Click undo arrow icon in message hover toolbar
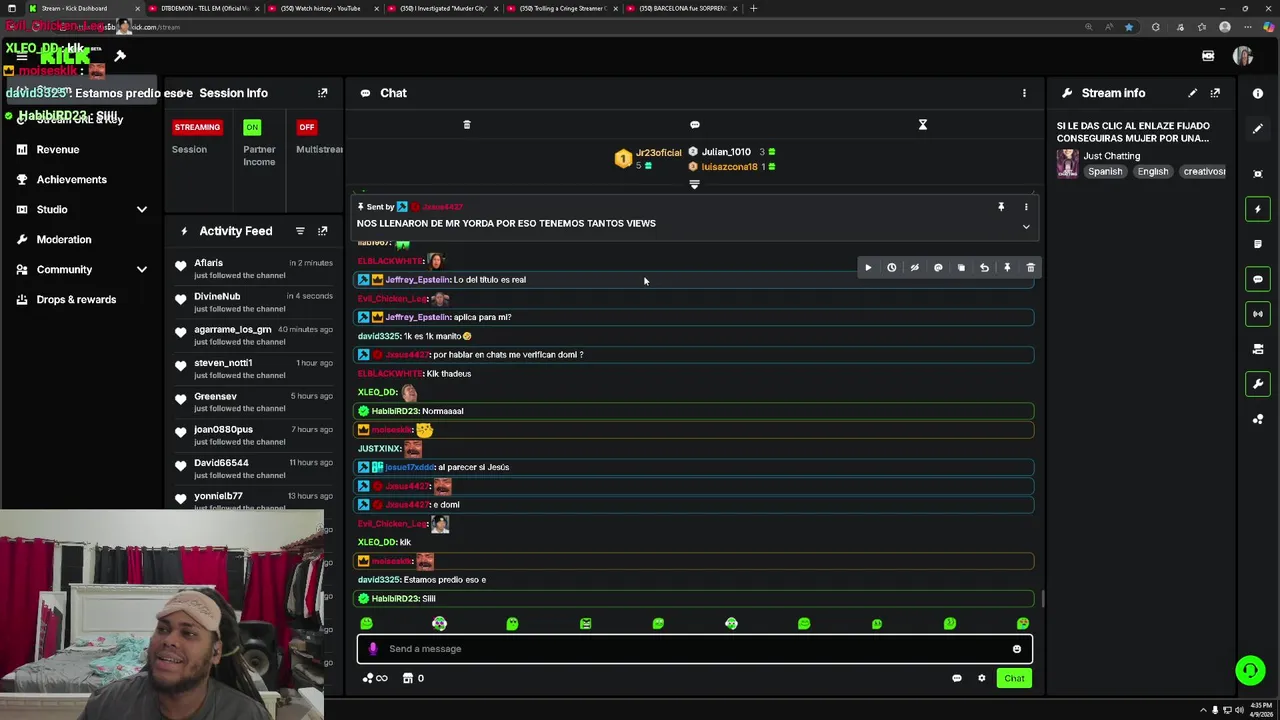The image size is (1280, 720). (x=984, y=268)
